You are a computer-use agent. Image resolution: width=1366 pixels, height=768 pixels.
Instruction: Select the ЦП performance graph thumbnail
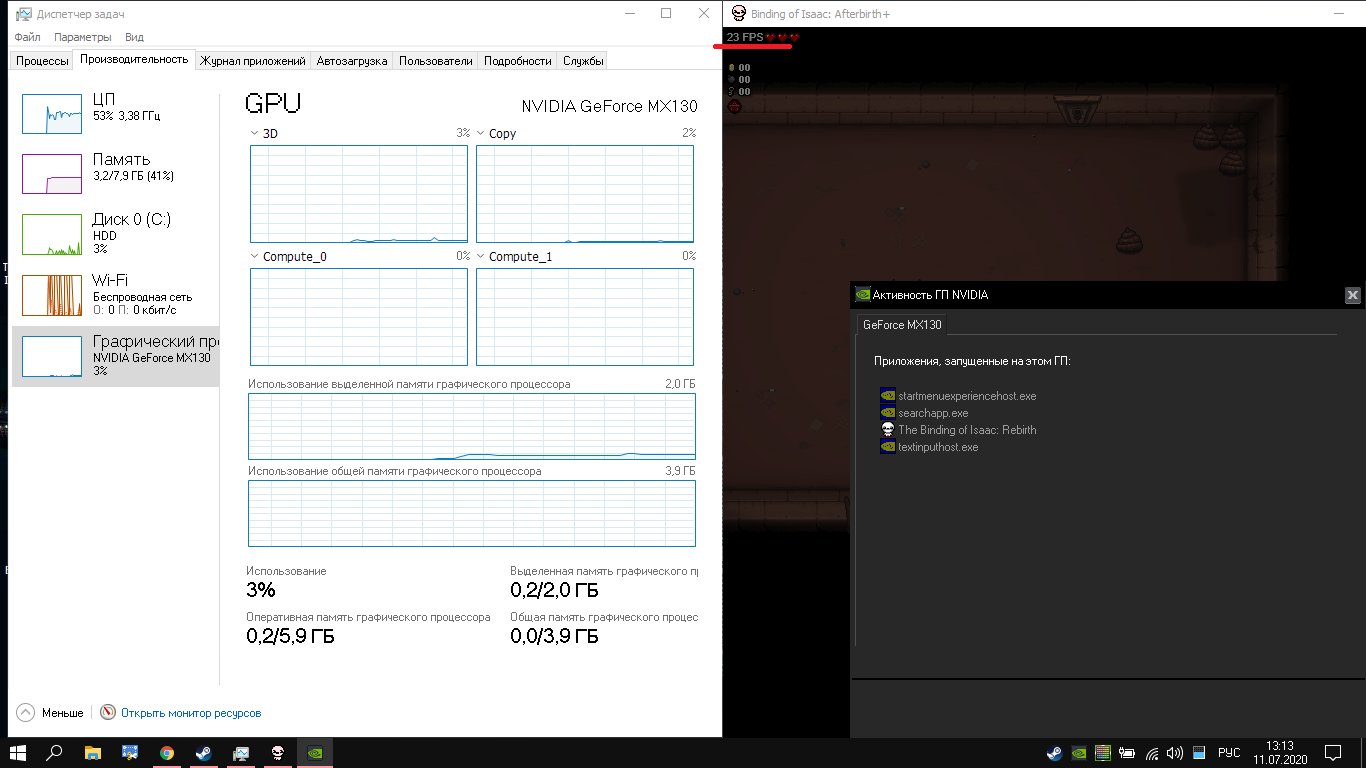click(x=52, y=114)
